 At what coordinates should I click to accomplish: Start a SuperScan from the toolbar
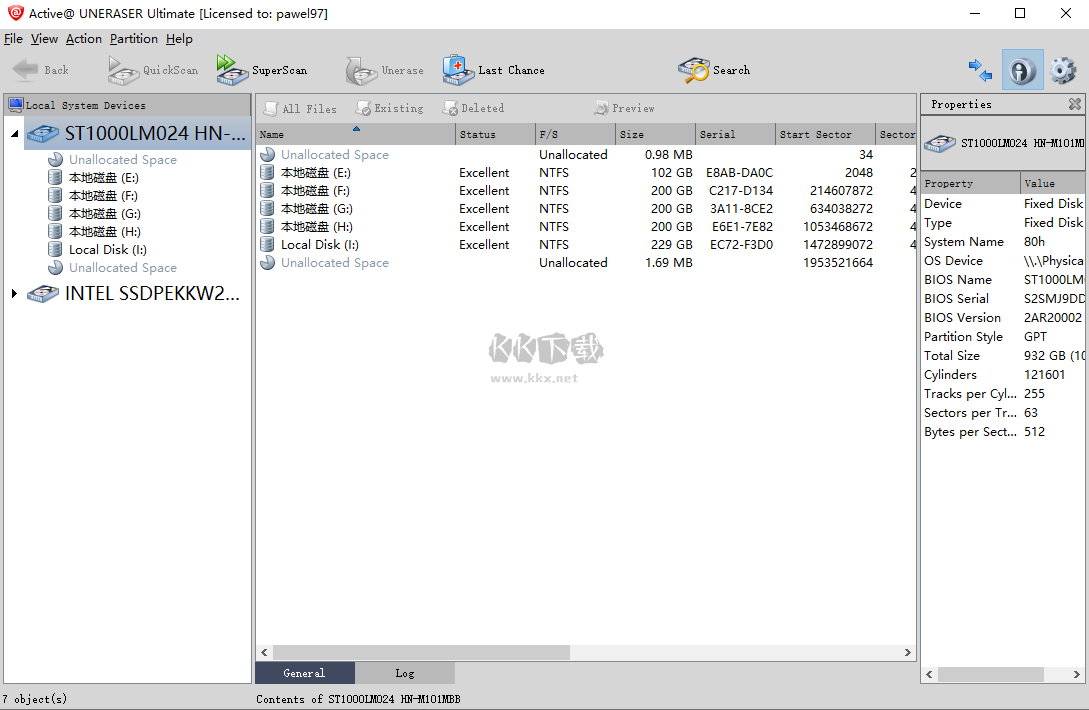[x=261, y=70]
